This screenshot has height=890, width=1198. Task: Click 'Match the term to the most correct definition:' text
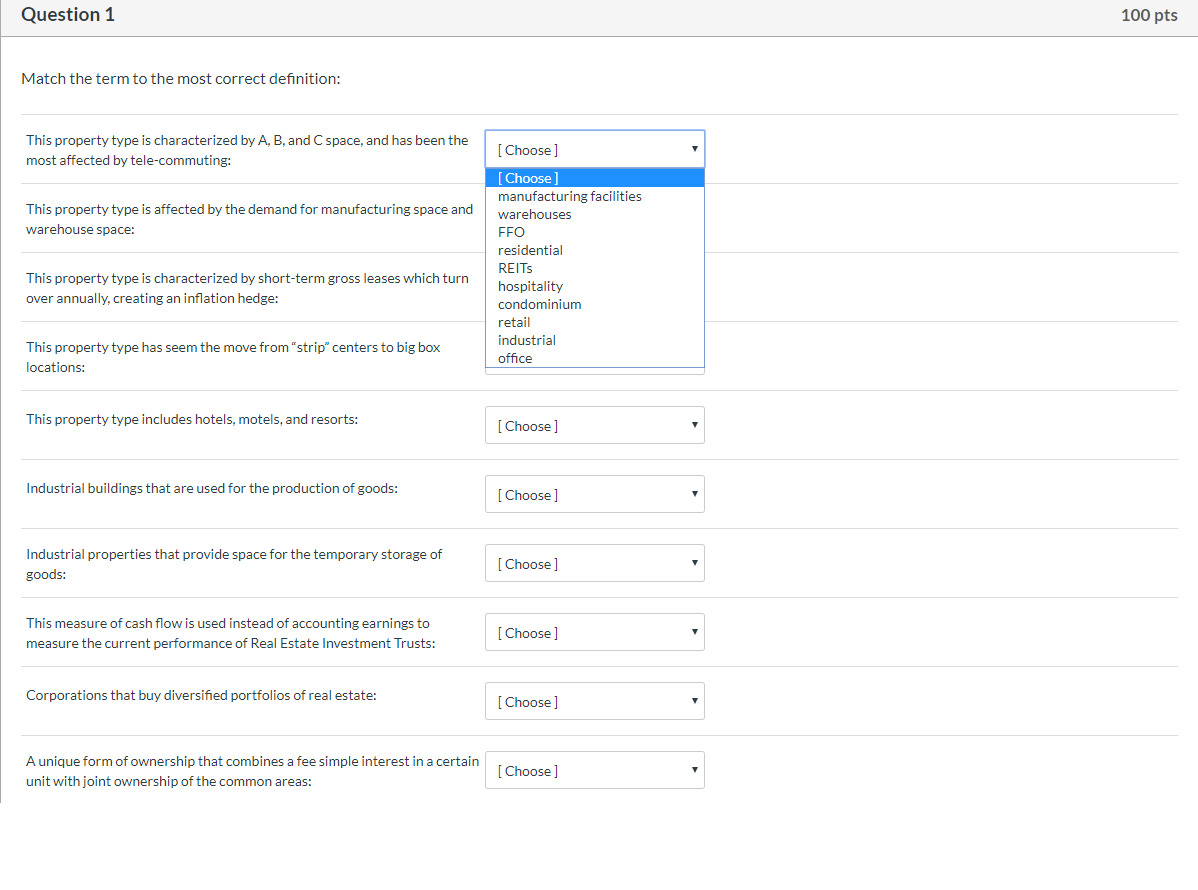point(181,79)
